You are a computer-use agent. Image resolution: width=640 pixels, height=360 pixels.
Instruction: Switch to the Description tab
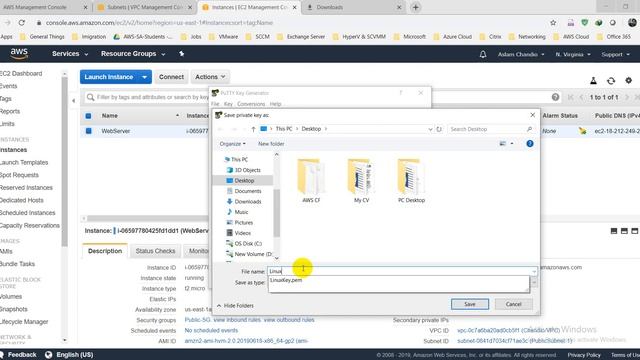click(x=105, y=251)
